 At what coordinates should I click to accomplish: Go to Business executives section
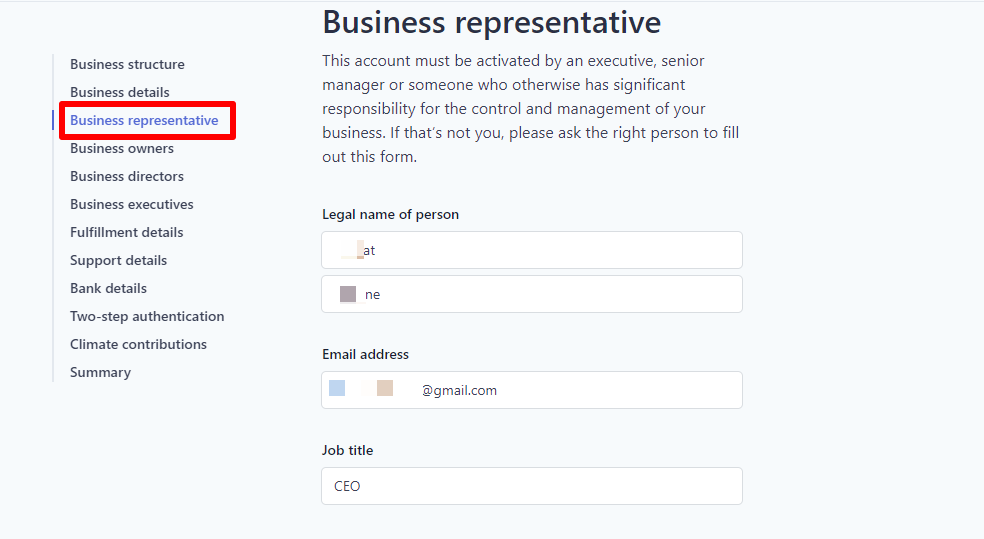click(131, 204)
